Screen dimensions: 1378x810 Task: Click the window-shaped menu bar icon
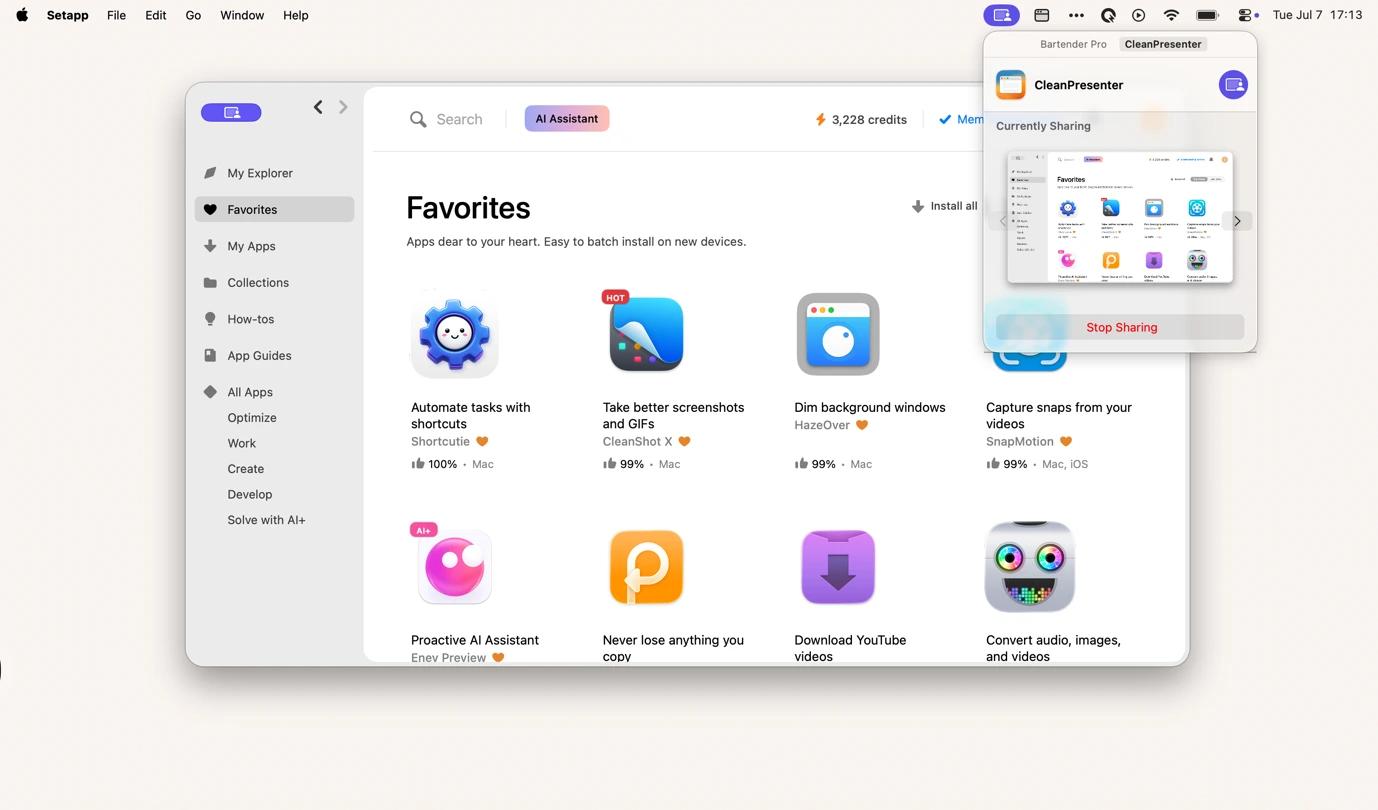pyautogui.click(x=1041, y=15)
